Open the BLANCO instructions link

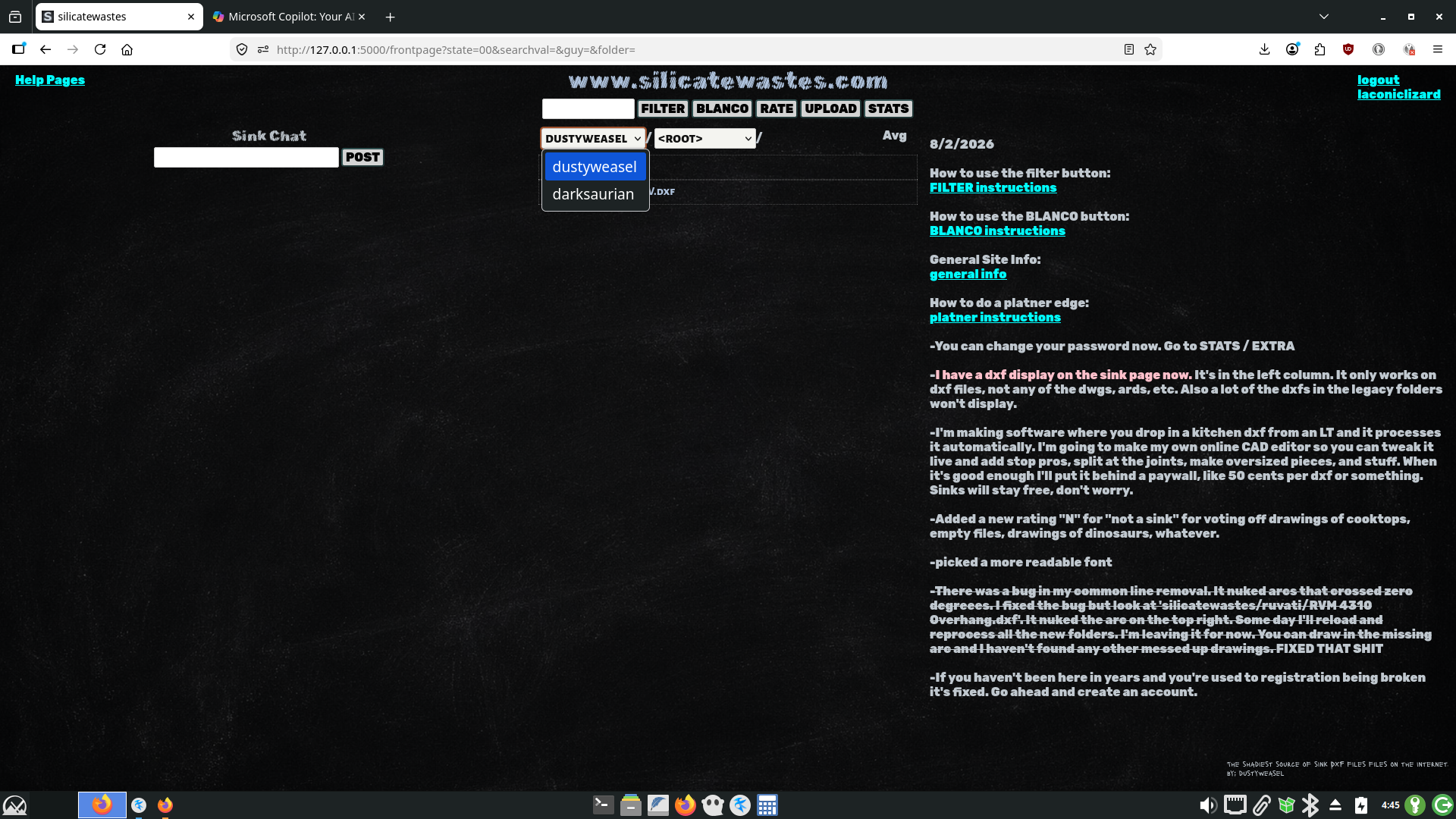point(997,231)
